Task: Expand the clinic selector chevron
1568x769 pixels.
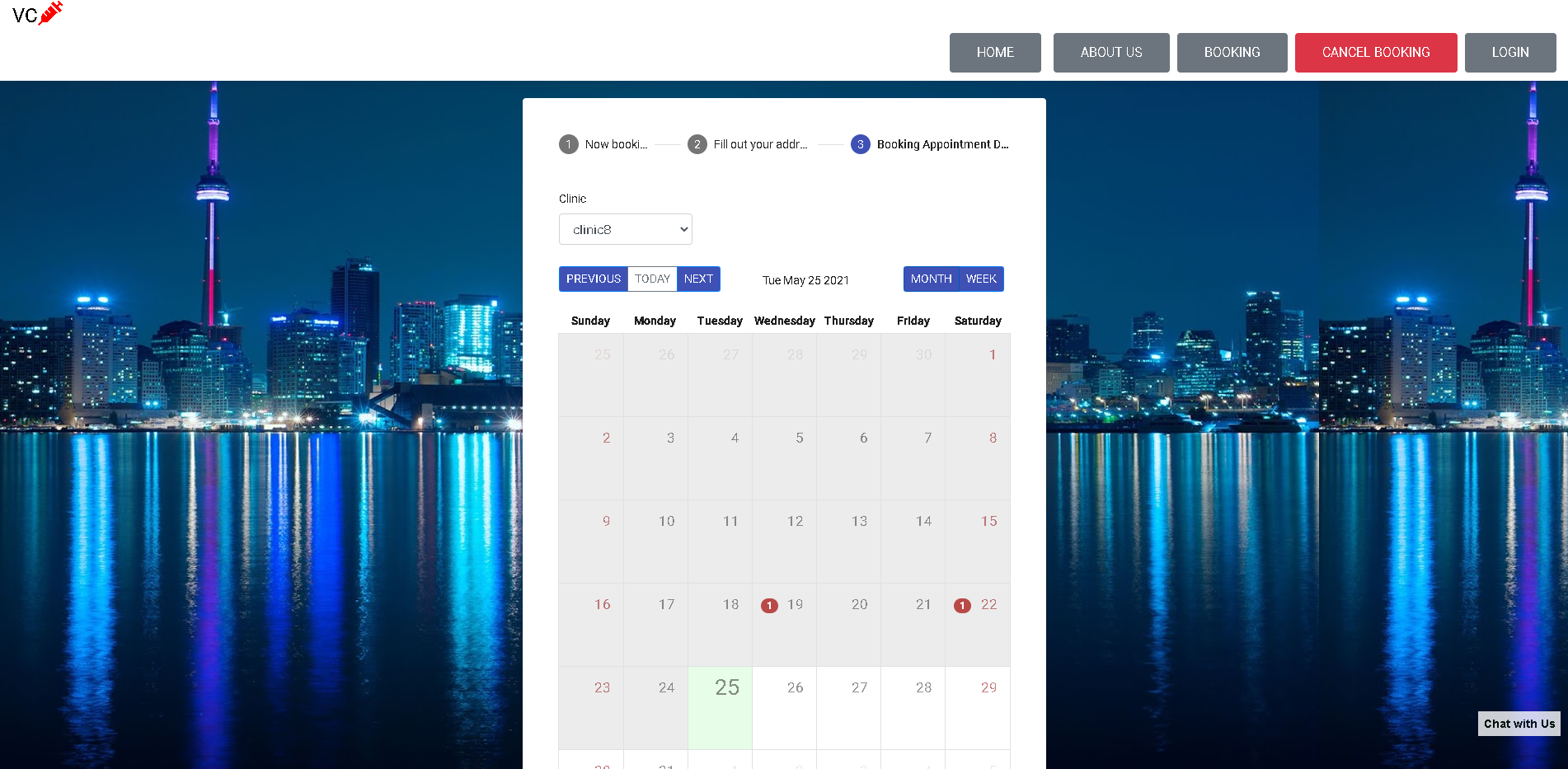Action: pyautogui.click(x=683, y=229)
